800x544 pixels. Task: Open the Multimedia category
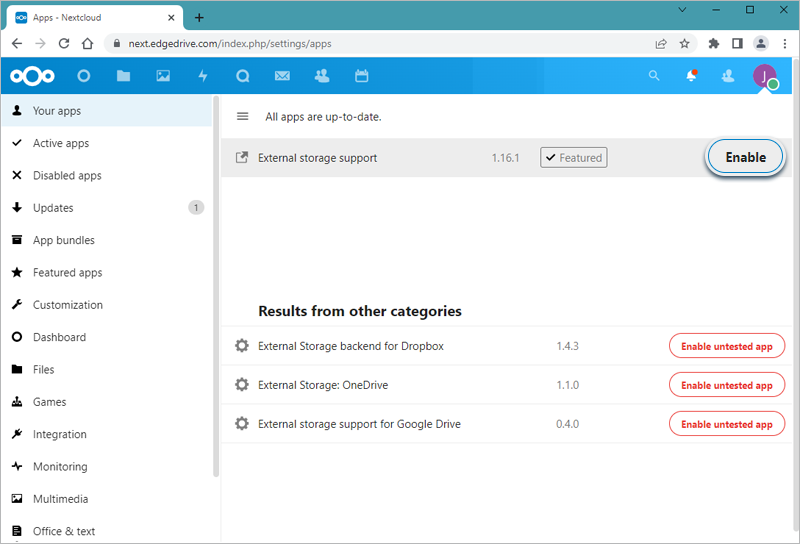(x=107, y=499)
